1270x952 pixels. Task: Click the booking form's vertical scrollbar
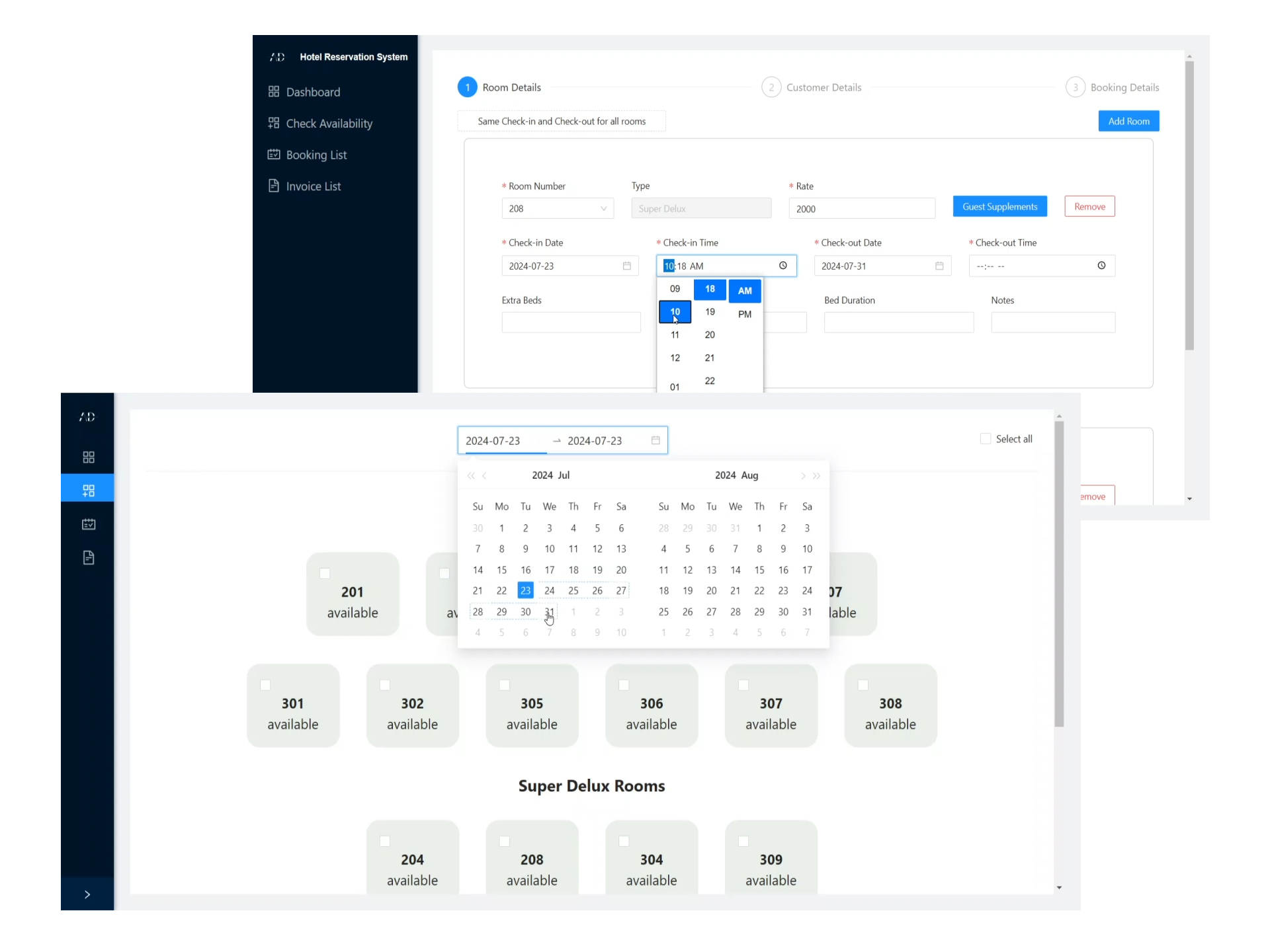(1189, 205)
